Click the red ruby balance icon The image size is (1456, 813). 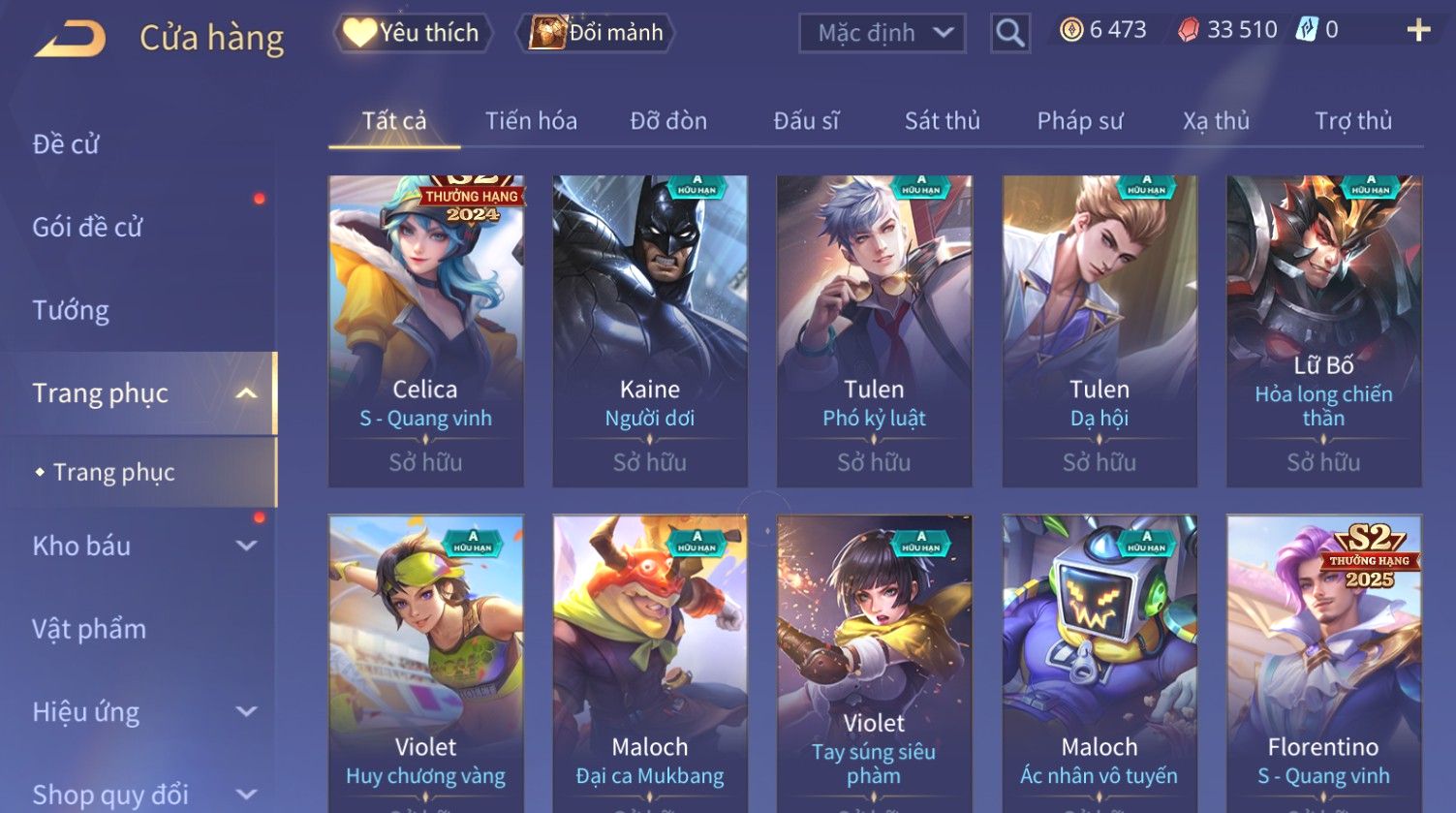pos(1188,31)
